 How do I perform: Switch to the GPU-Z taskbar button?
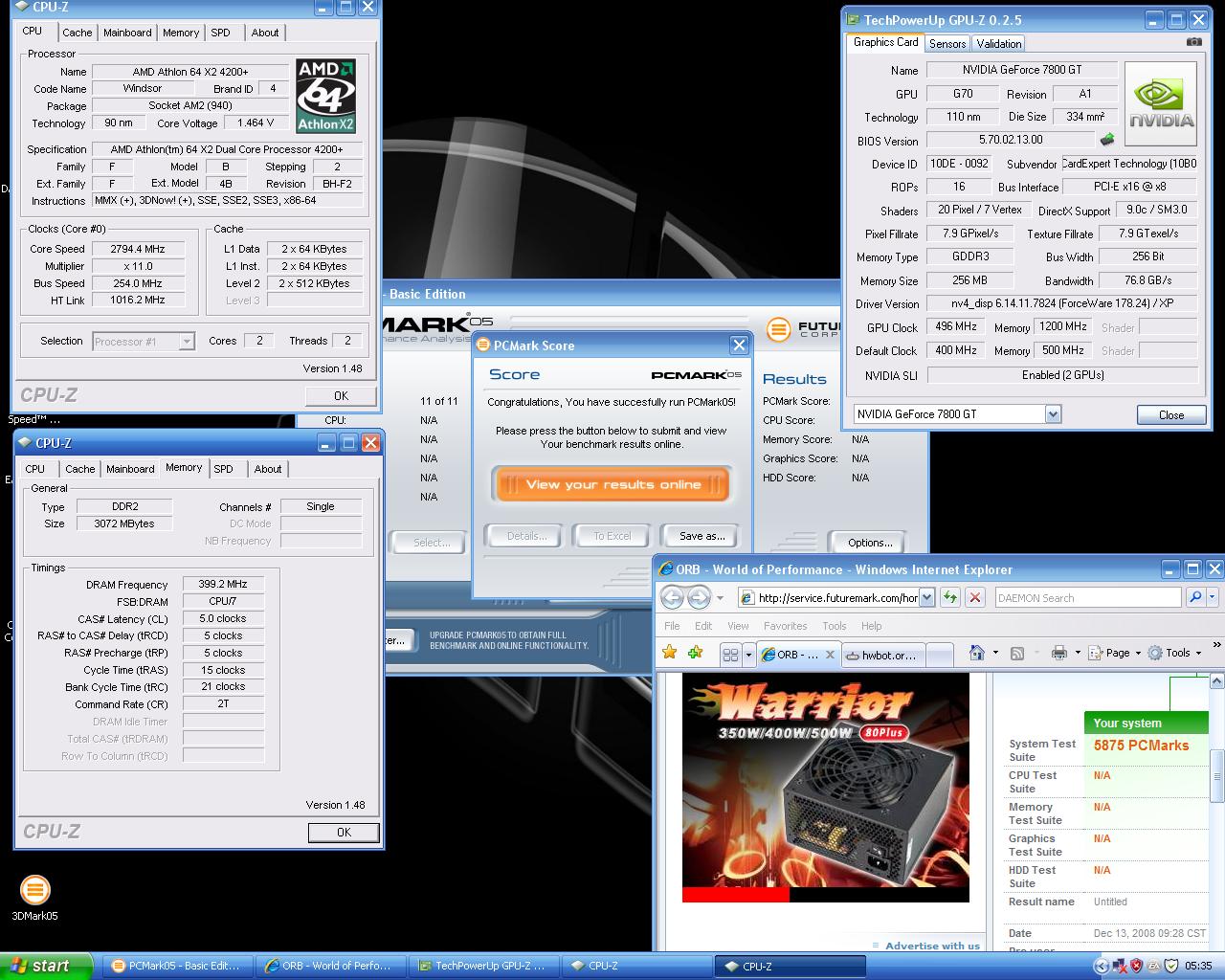[x=482, y=966]
